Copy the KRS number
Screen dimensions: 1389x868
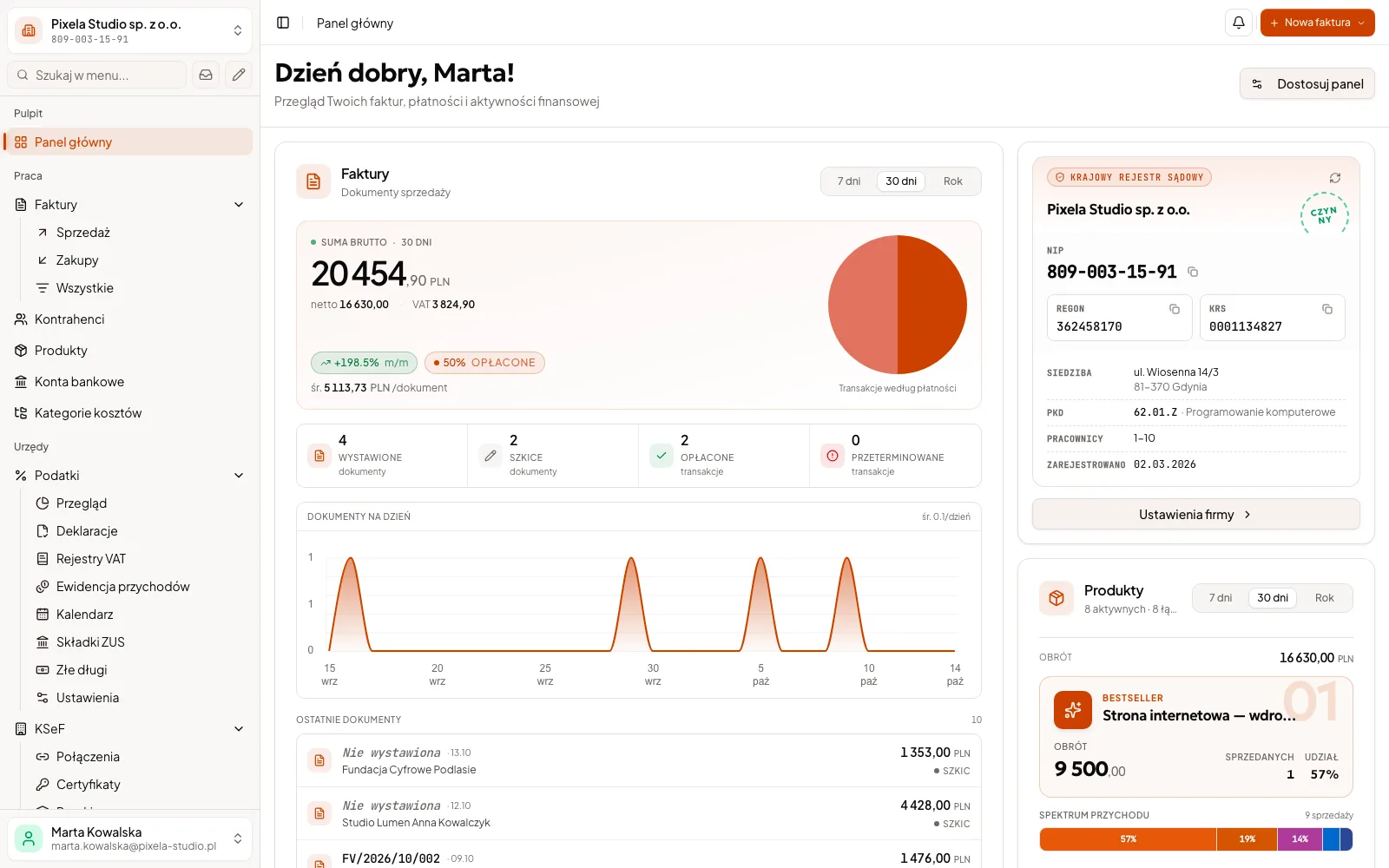pos(1327,309)
